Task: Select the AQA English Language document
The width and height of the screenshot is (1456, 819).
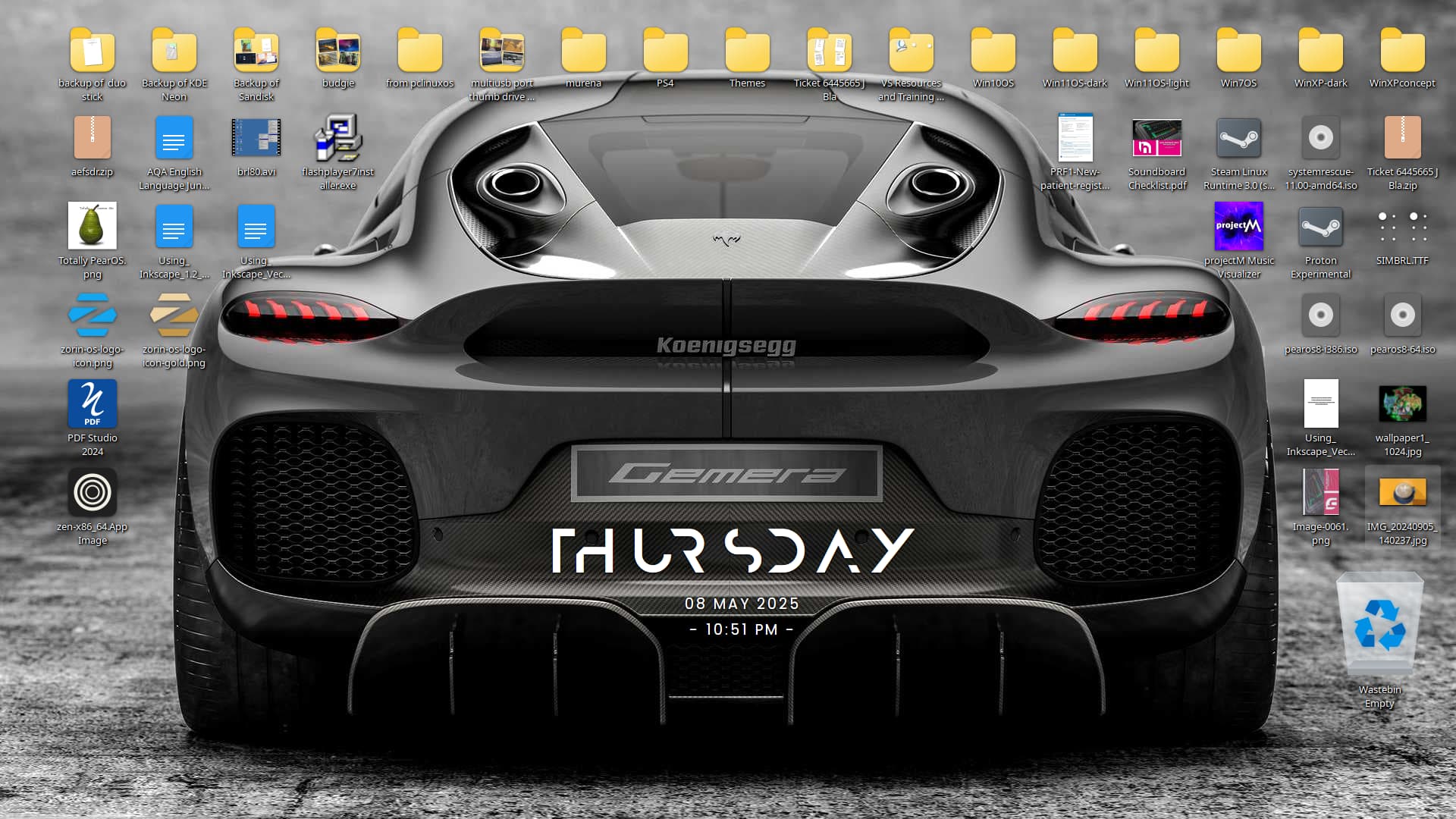Action: pos(174,138)
